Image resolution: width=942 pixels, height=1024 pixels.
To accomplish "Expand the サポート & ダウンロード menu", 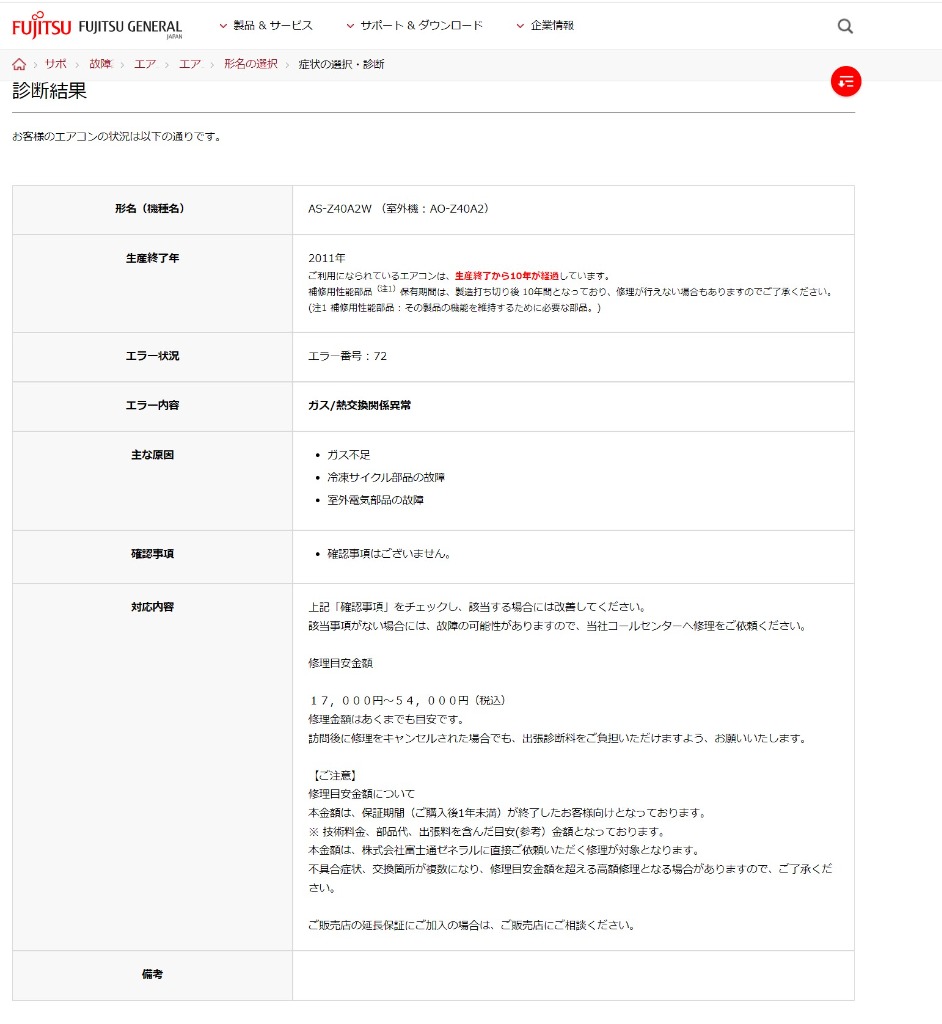I will point(415,25).
